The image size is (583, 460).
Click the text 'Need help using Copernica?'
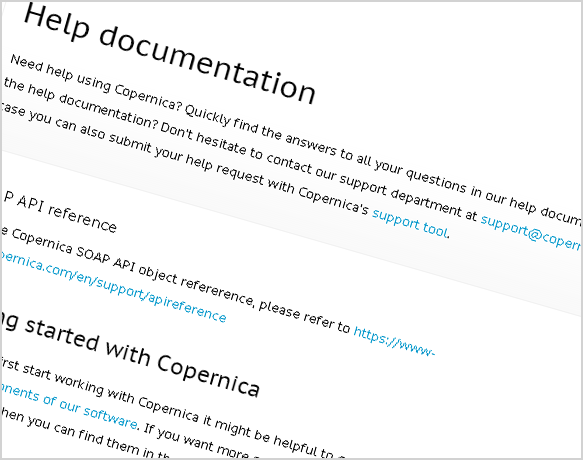coord(95,83)
